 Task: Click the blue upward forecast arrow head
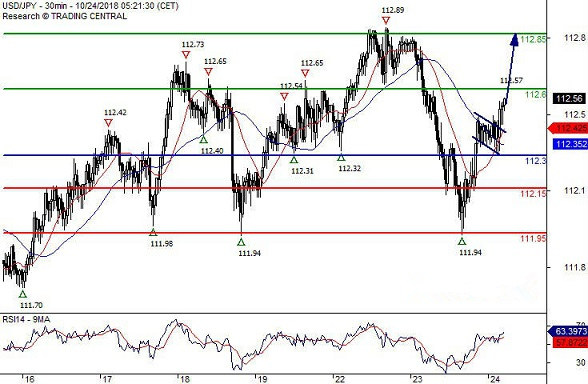point(514,39)
